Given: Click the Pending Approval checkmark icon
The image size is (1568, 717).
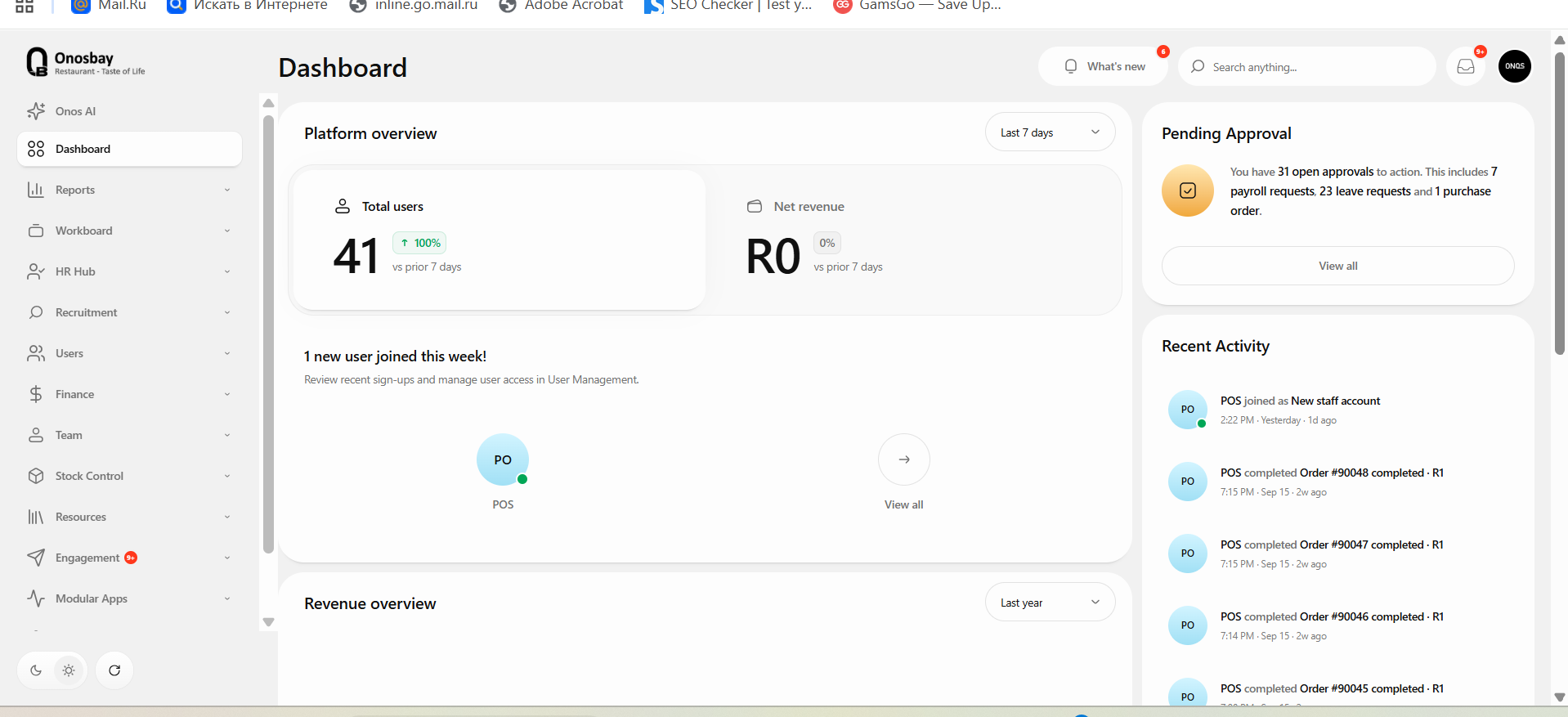Looking at the screenshot, I should 1188,190.
